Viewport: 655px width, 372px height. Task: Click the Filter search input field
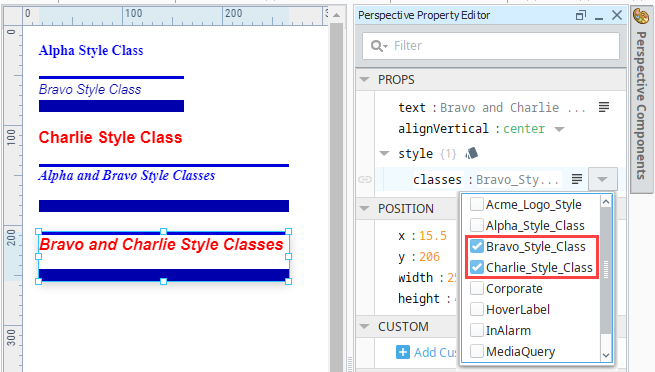coord(490,46)
